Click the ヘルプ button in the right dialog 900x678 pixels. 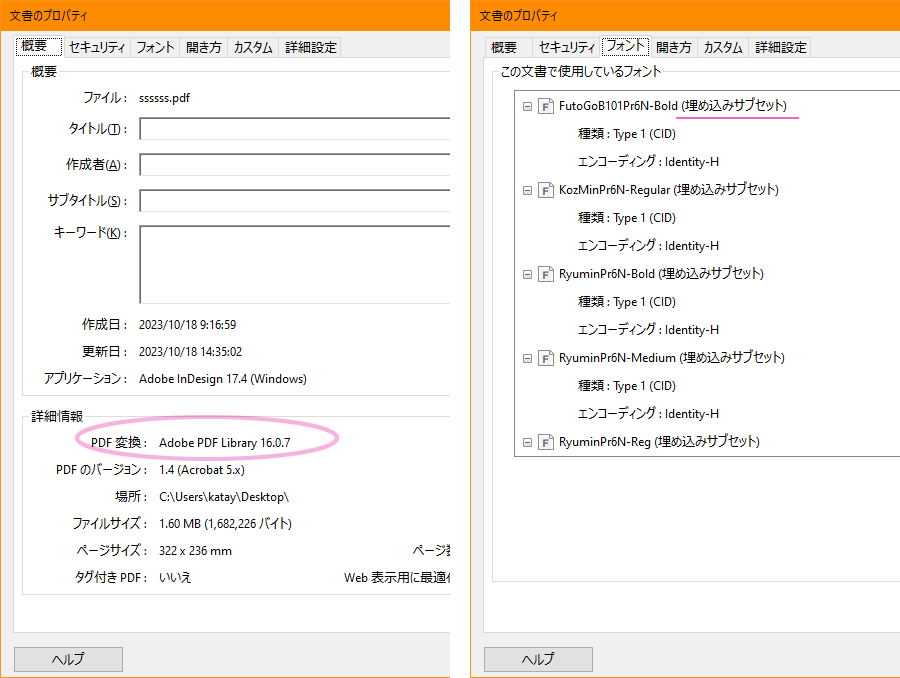(x=537, y=659)
